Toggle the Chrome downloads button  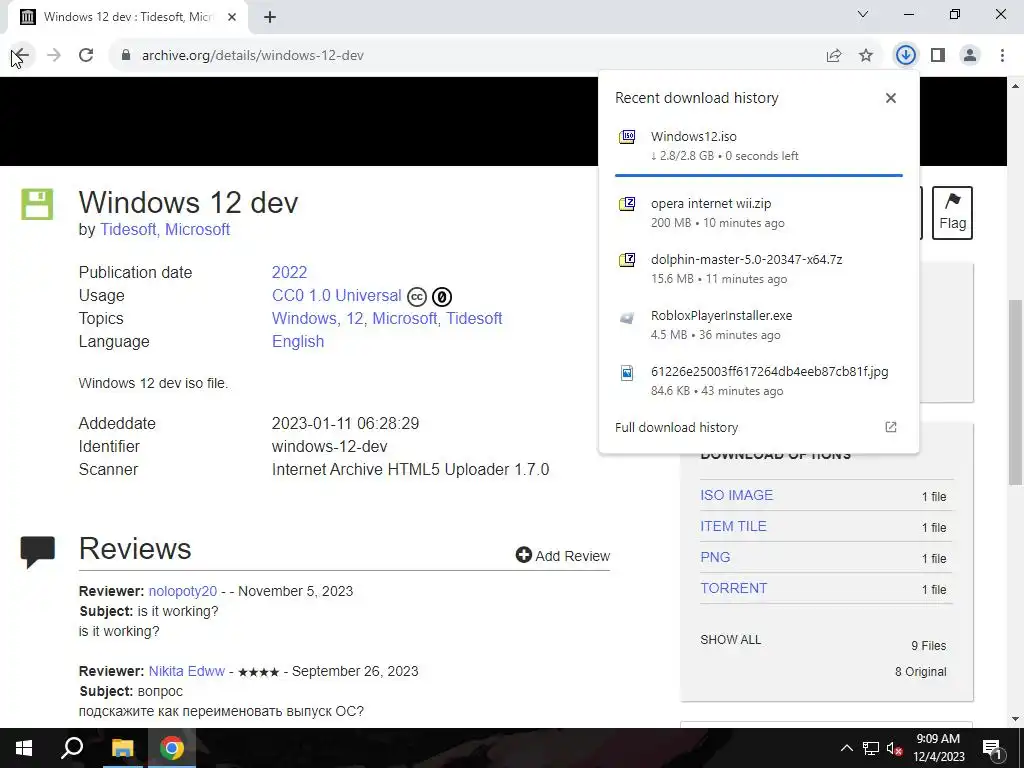[x=905, y=56]
